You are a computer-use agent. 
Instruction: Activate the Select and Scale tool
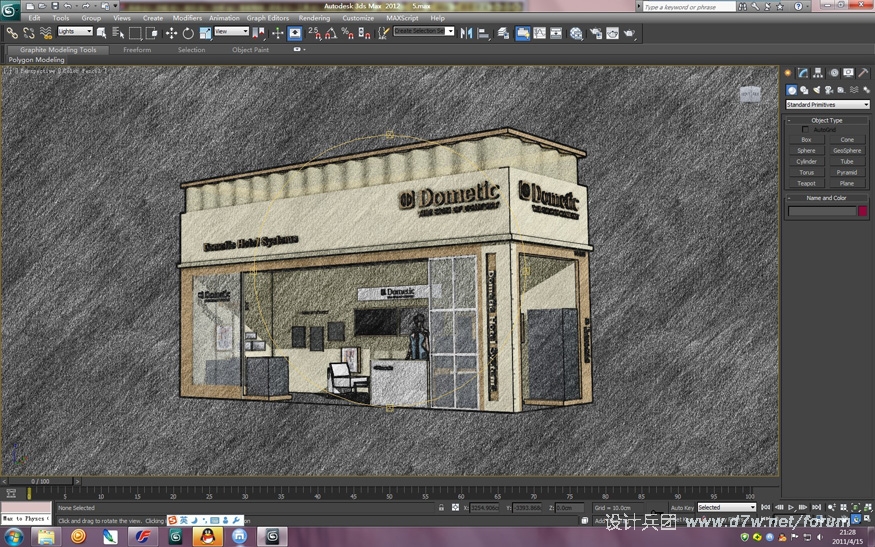coord(205,33)
